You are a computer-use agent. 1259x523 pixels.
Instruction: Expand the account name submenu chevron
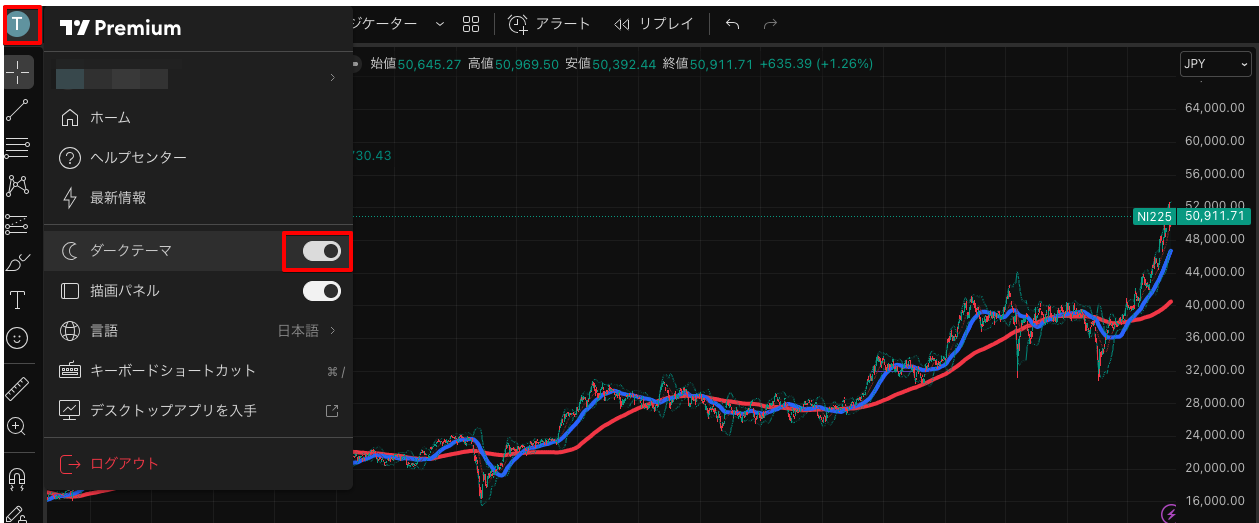click(332, 78)
